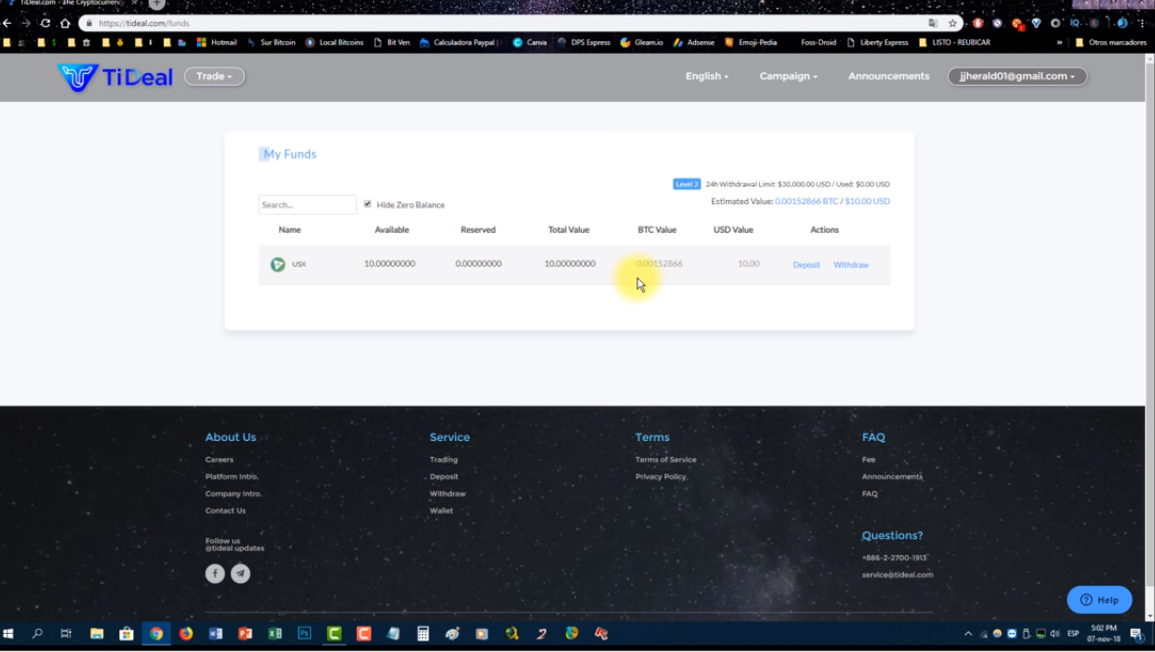Image resolution: width=1155 pixels, height=652 pixels.
Task: Click the $10.00 USD estimated value
Action: [867, 201]
